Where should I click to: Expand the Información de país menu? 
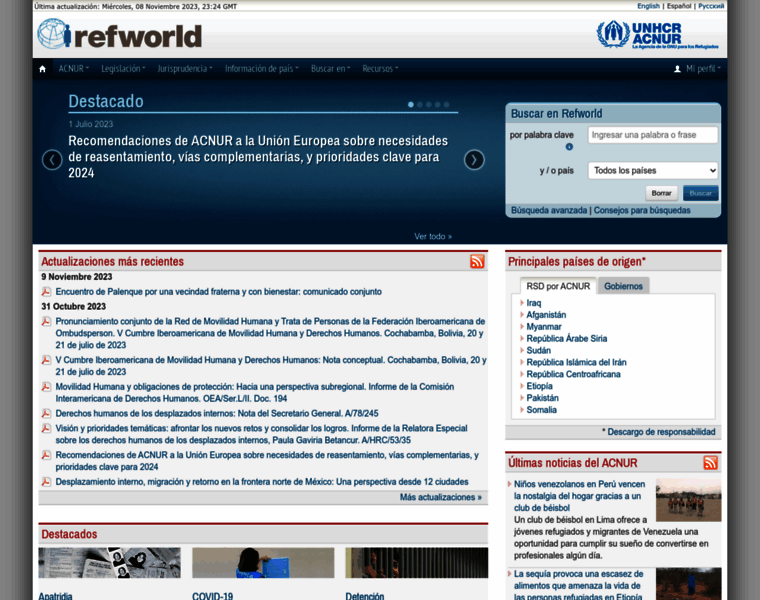[x=262, y=69]
